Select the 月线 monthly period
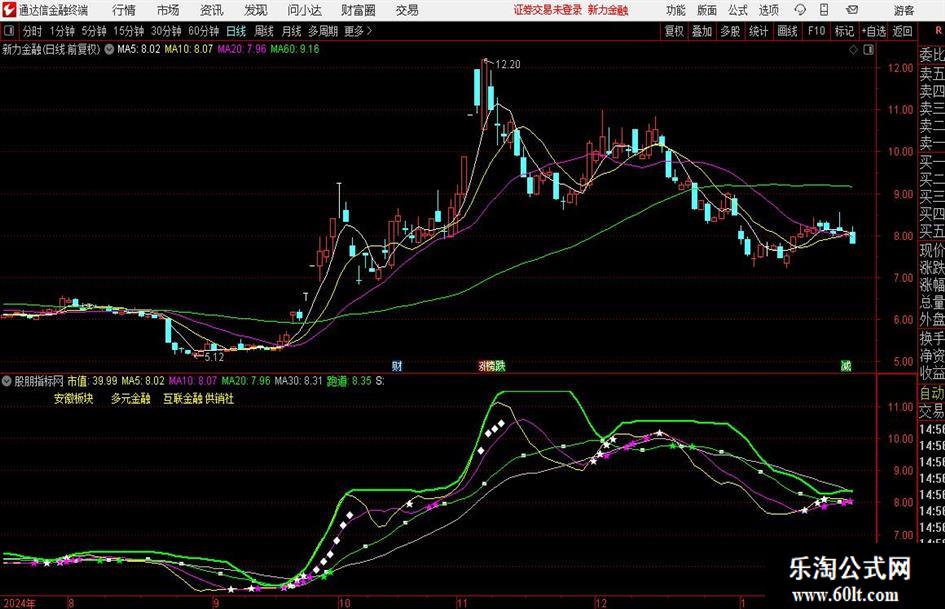 pyautogui.click(x=291, y=31)
